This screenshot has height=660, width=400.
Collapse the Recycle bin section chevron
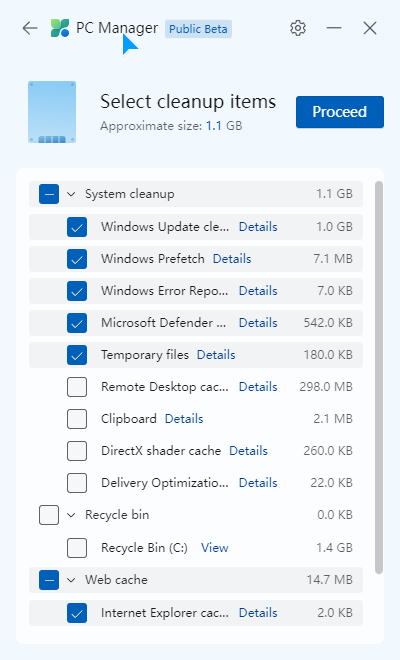[x=71, y=515]
